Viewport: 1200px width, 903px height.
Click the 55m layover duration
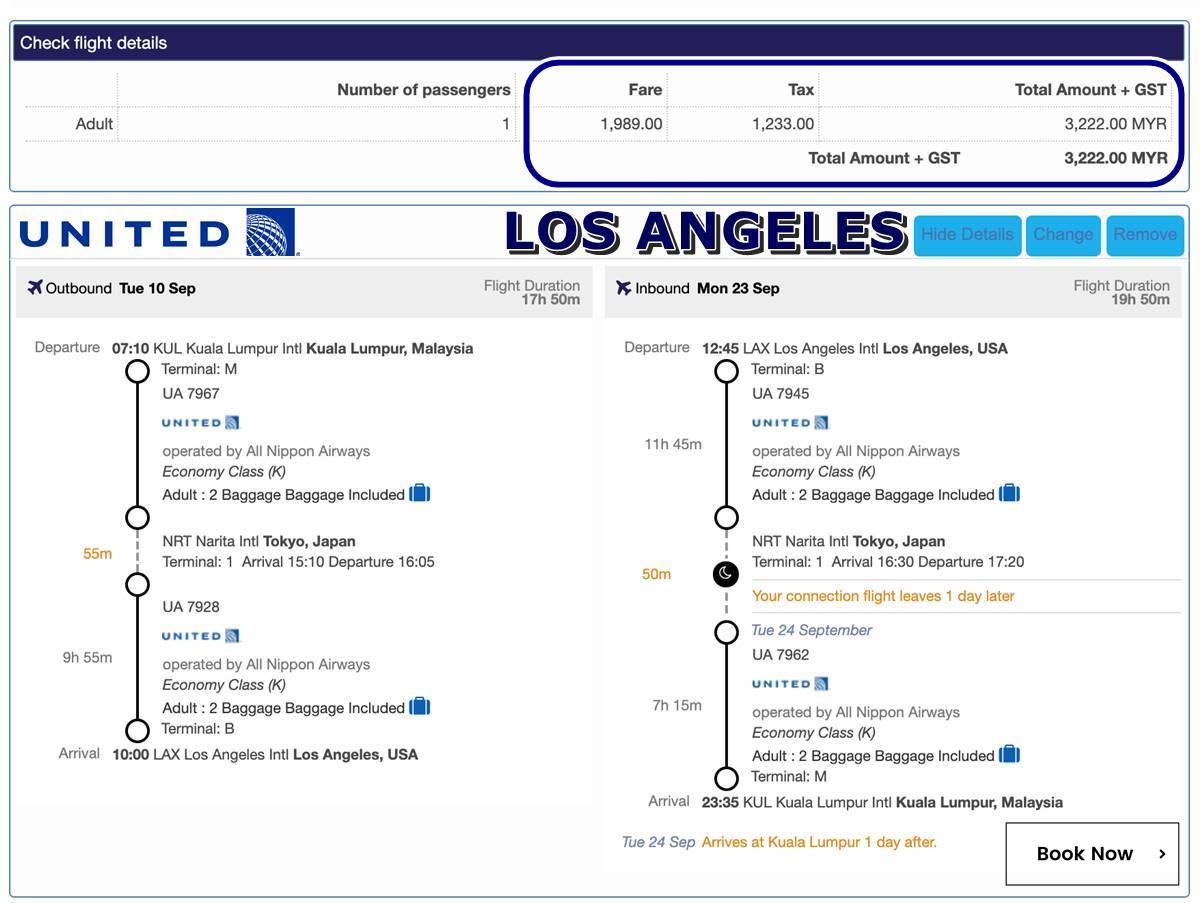pos(98,554)
